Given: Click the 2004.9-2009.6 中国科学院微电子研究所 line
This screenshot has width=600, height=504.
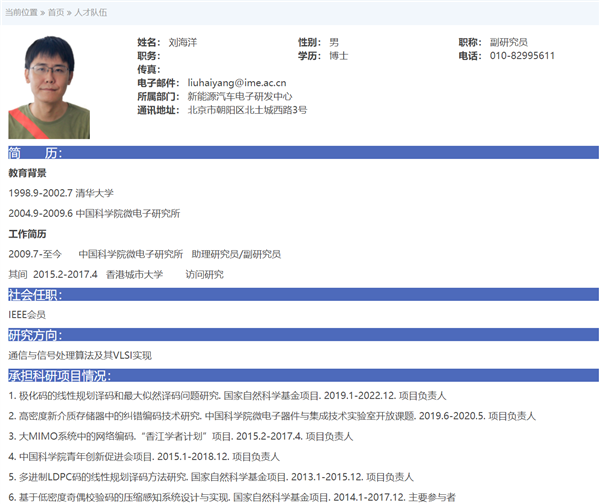Looking at the screenshot, I should (94, 213).
